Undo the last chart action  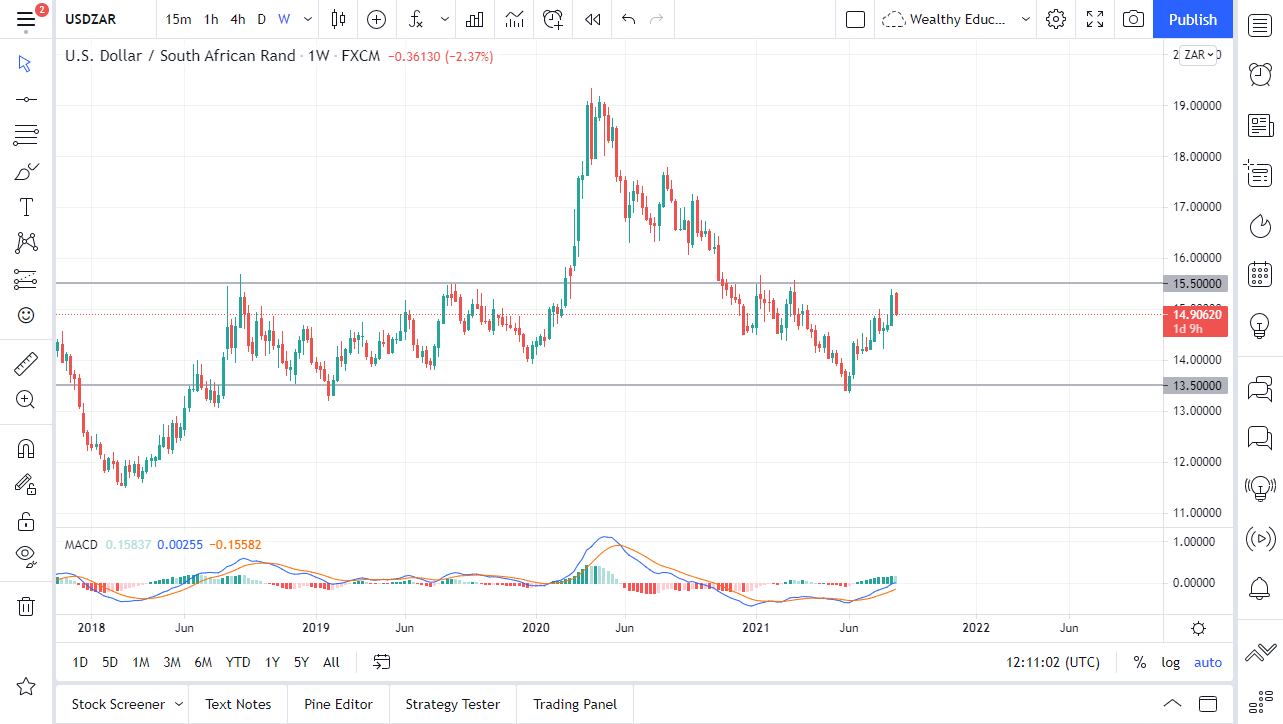click(629, 19)
